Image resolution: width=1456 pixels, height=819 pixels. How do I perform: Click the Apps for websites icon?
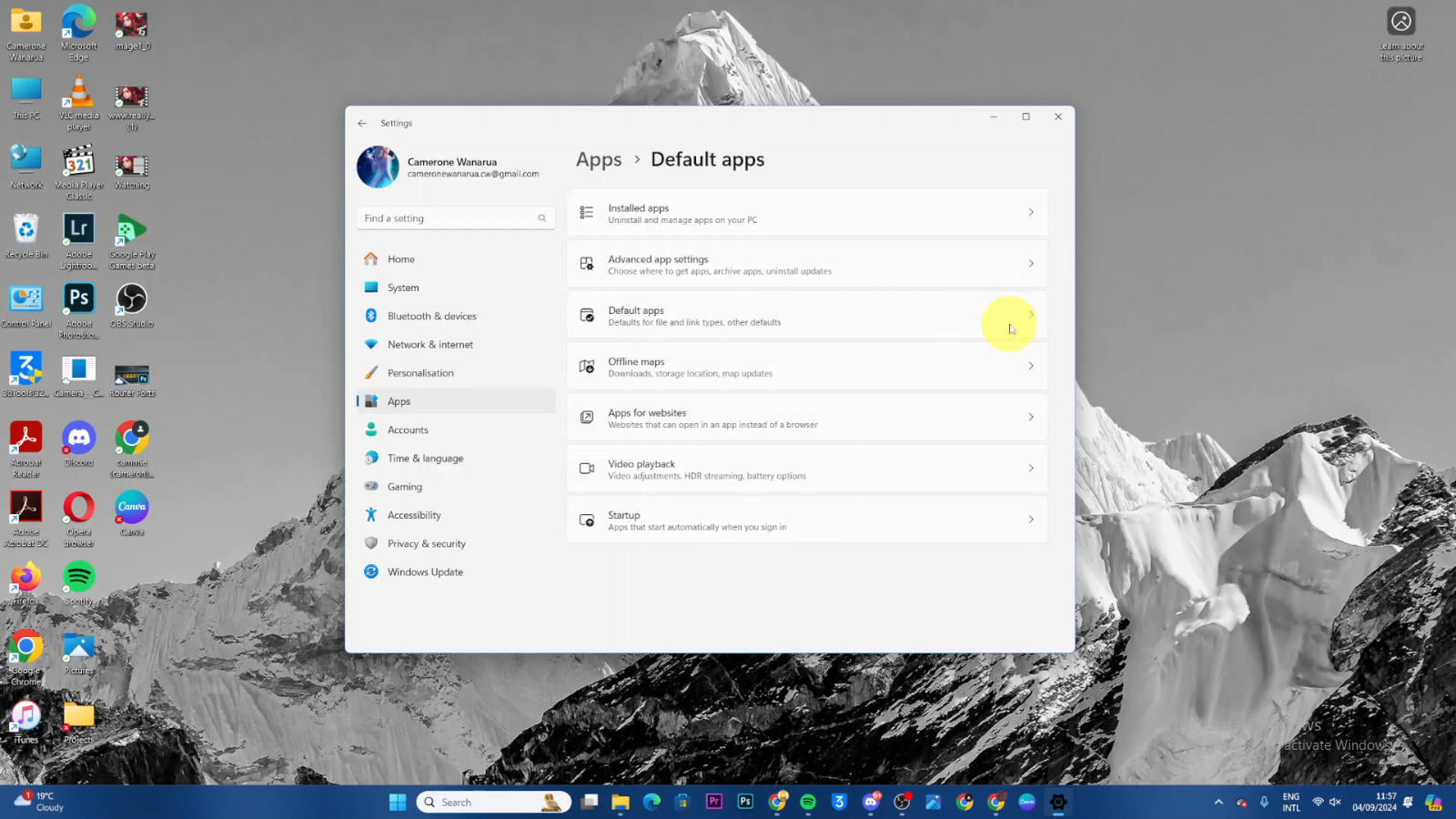point(587,417)
